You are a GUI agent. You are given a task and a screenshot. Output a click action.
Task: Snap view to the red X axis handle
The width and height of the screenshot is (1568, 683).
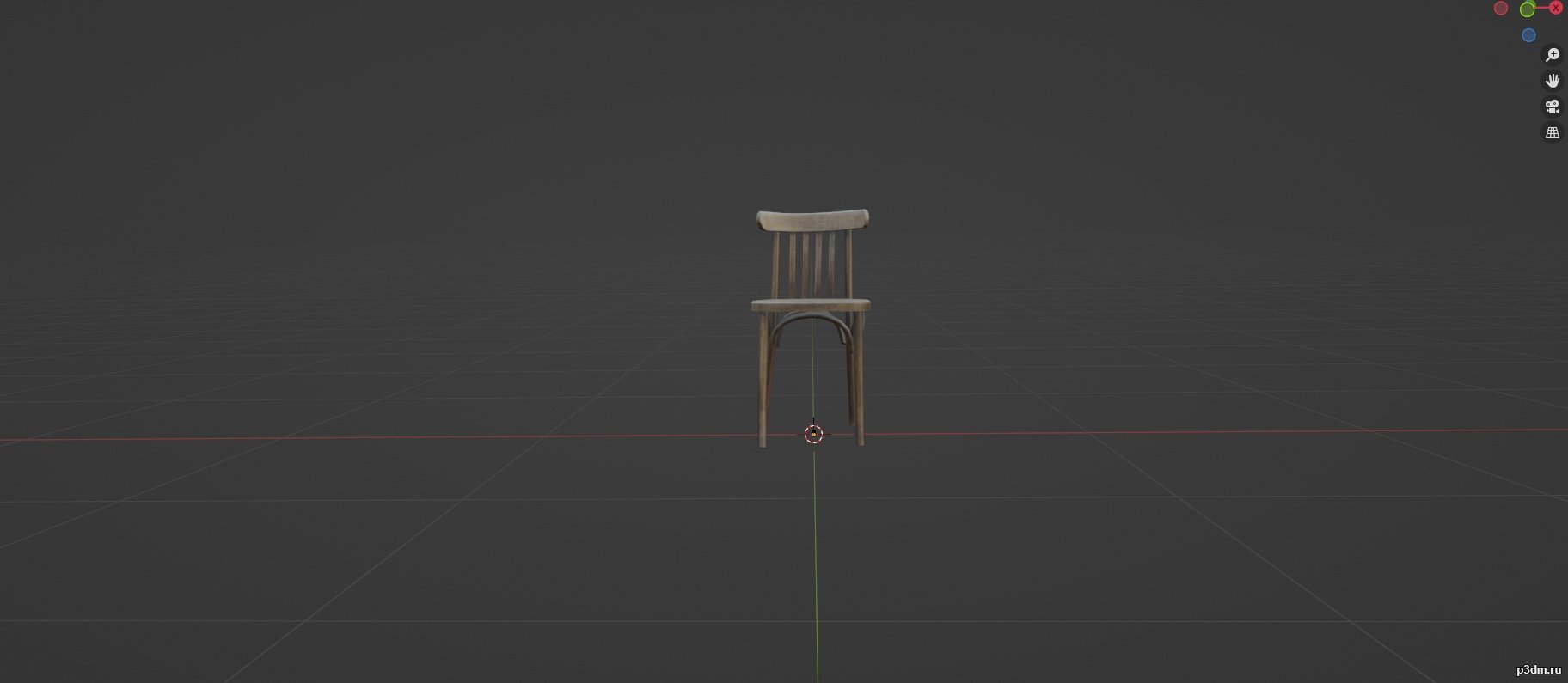coord(1556,8)
